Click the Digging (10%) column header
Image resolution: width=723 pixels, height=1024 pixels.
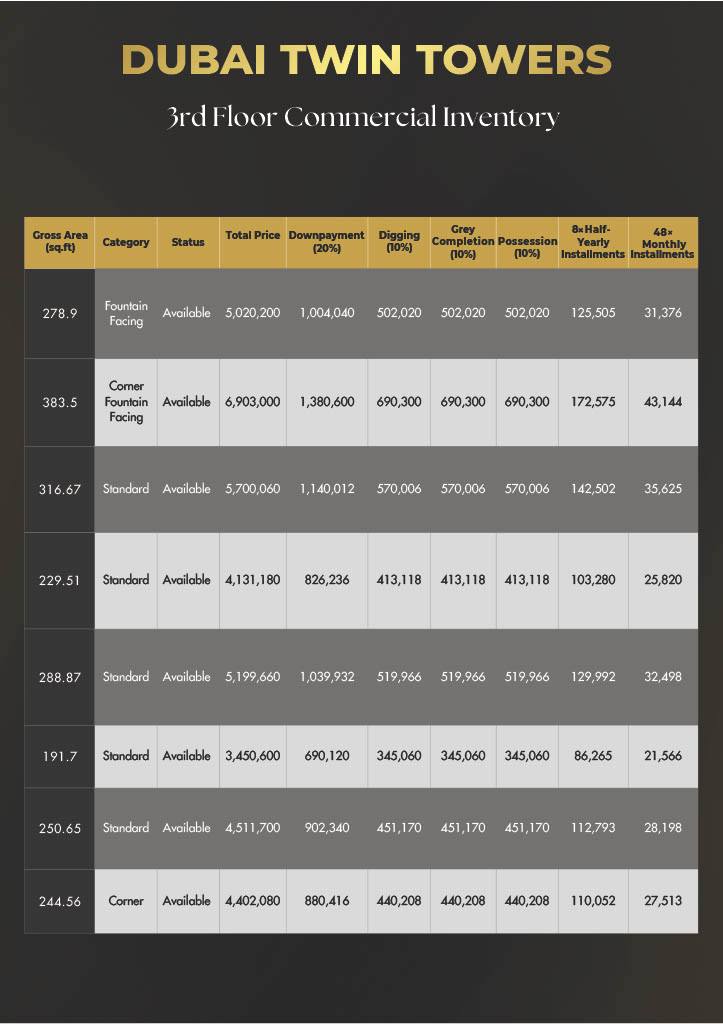tap(399, 242)
